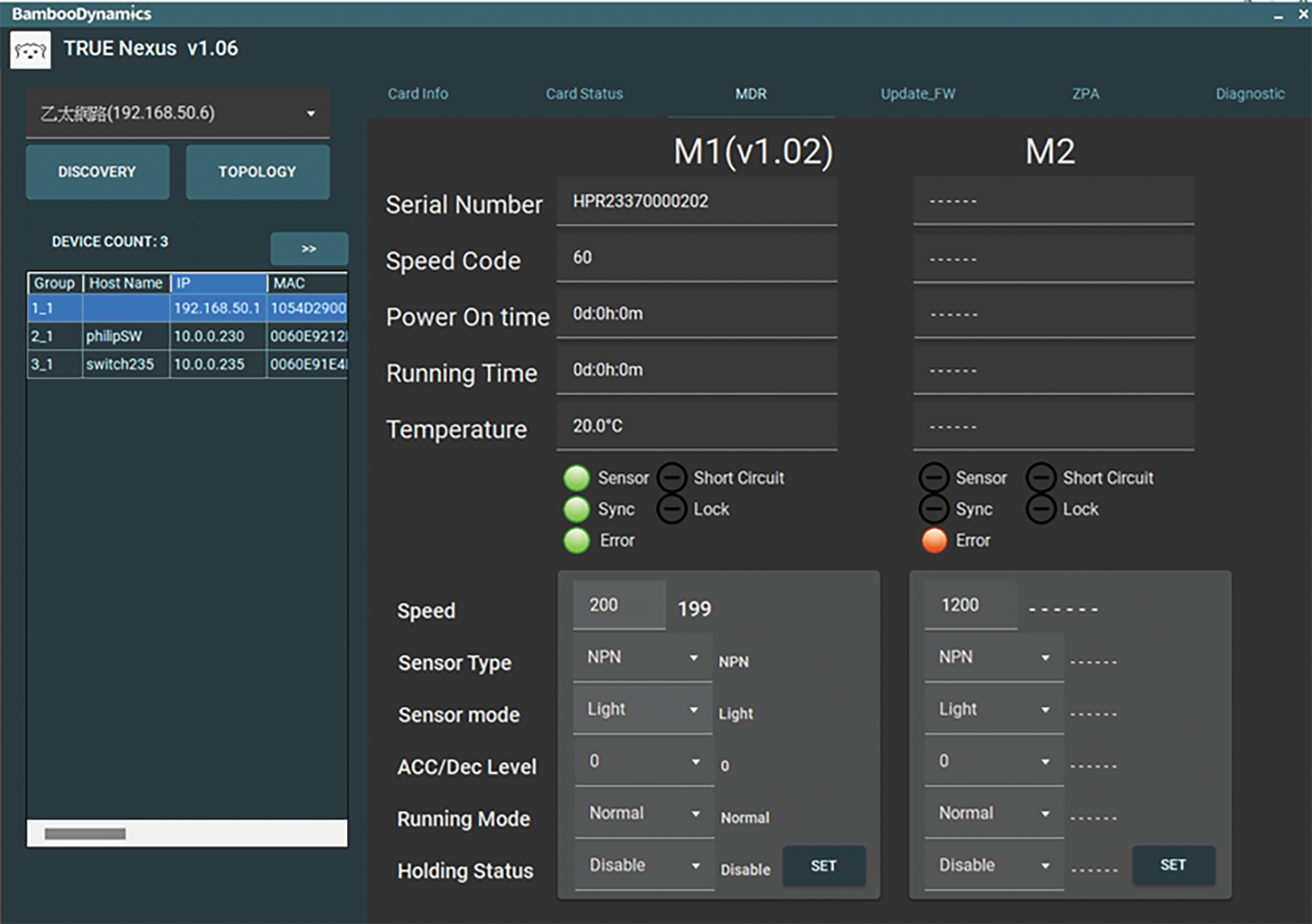The image size is (1312, 924).
Task: Switch to the Card Status tab
Action: (x=584, y=94)
